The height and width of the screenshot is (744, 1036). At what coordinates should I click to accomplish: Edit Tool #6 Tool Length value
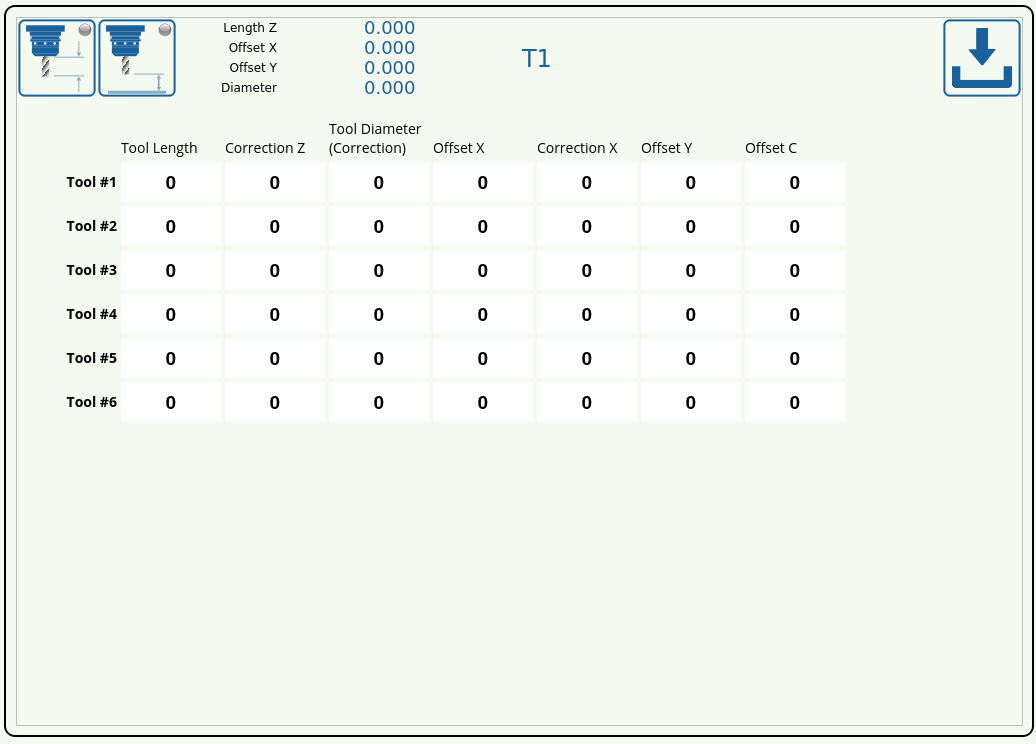[171, 402]
